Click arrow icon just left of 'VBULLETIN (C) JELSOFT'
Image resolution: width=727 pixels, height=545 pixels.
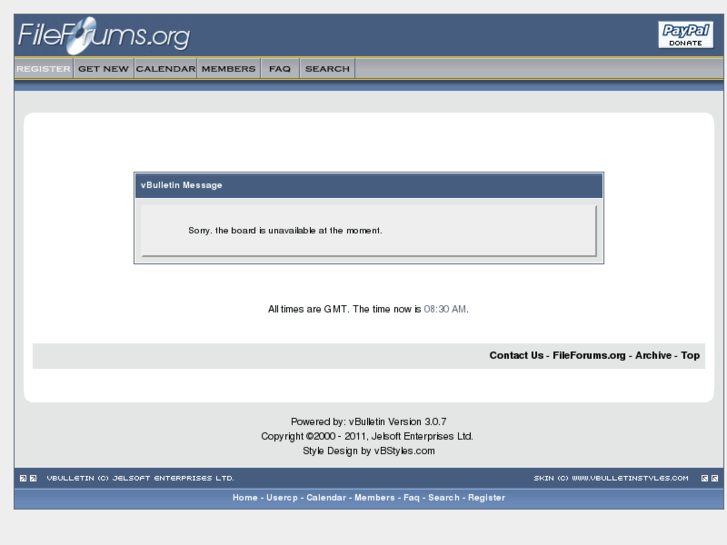click(33, 478)
